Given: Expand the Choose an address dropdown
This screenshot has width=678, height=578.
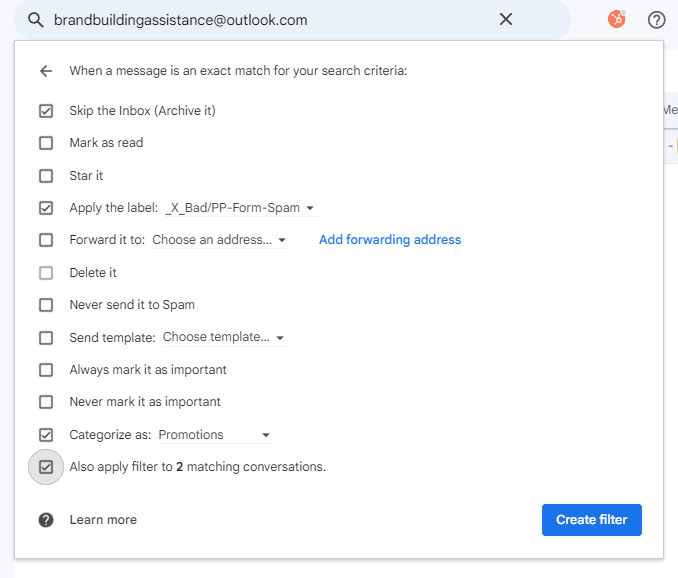Looking at the screenshot, I should [x=219, y=240].
